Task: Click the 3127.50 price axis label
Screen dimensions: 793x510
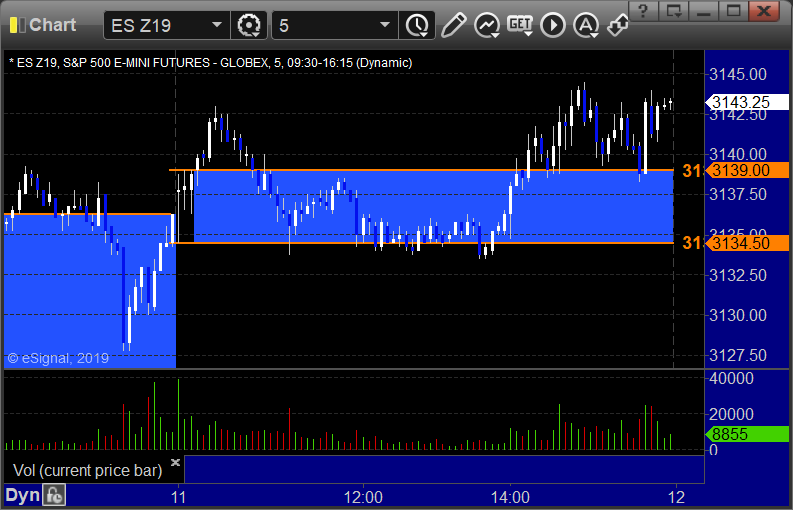Action: point(738,355)
